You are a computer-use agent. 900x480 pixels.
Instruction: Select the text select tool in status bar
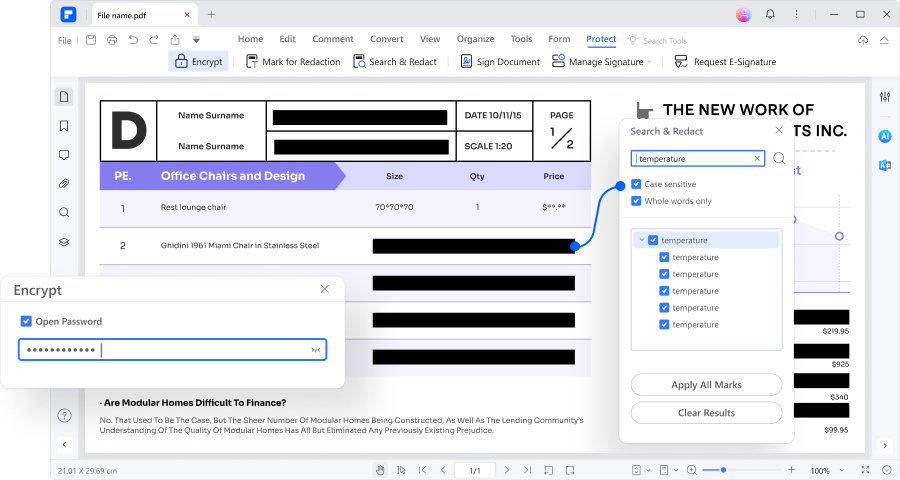pos(401,470)
